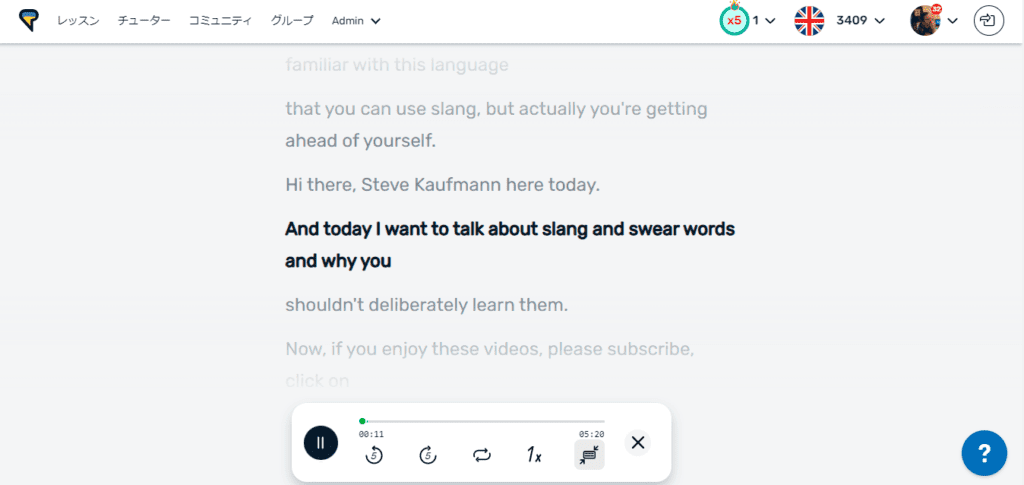Open the help question mark button
The image size is (1024, 485).
(x=984, y=454)
